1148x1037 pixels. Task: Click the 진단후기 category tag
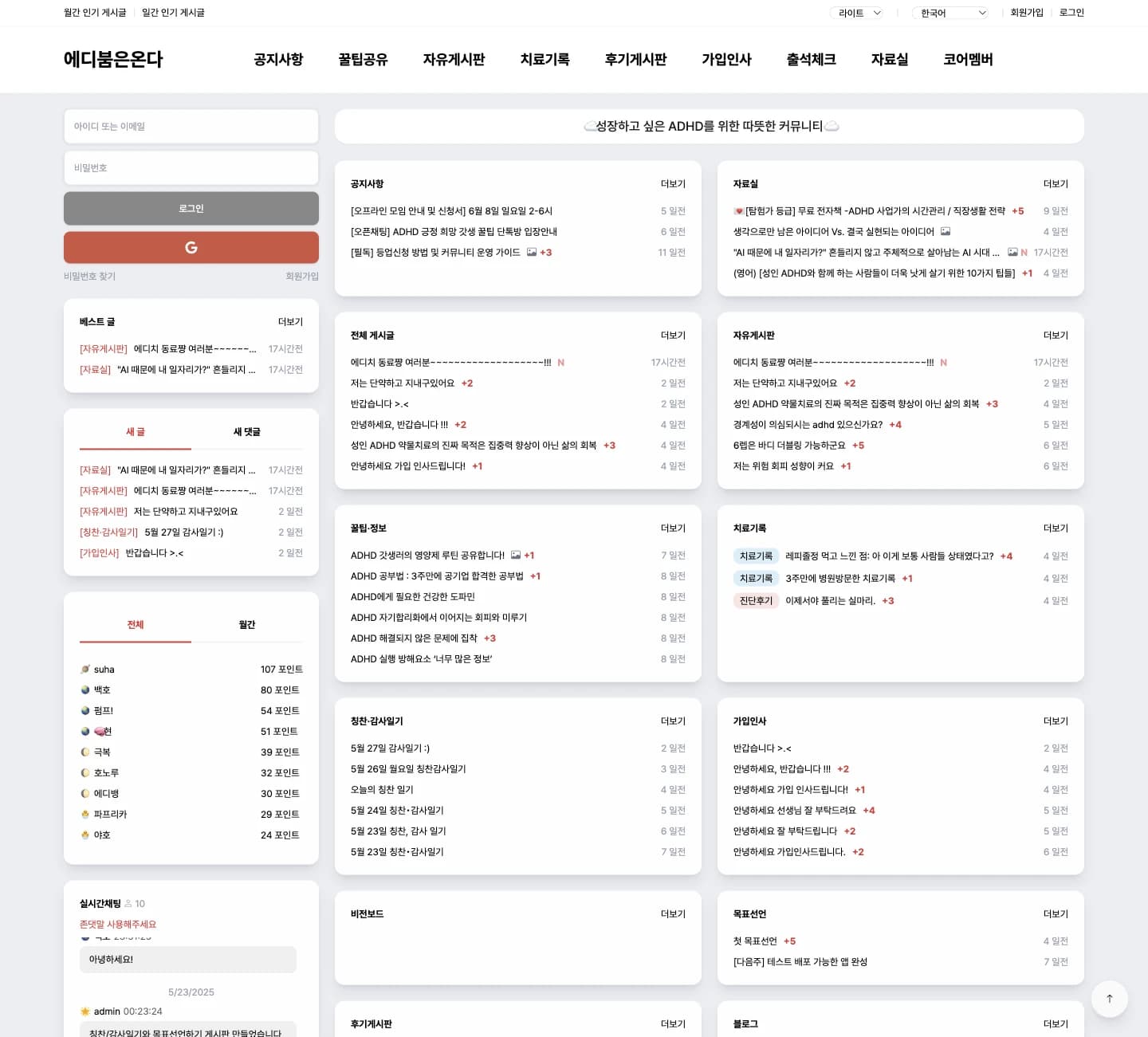(x=755, y=601)
